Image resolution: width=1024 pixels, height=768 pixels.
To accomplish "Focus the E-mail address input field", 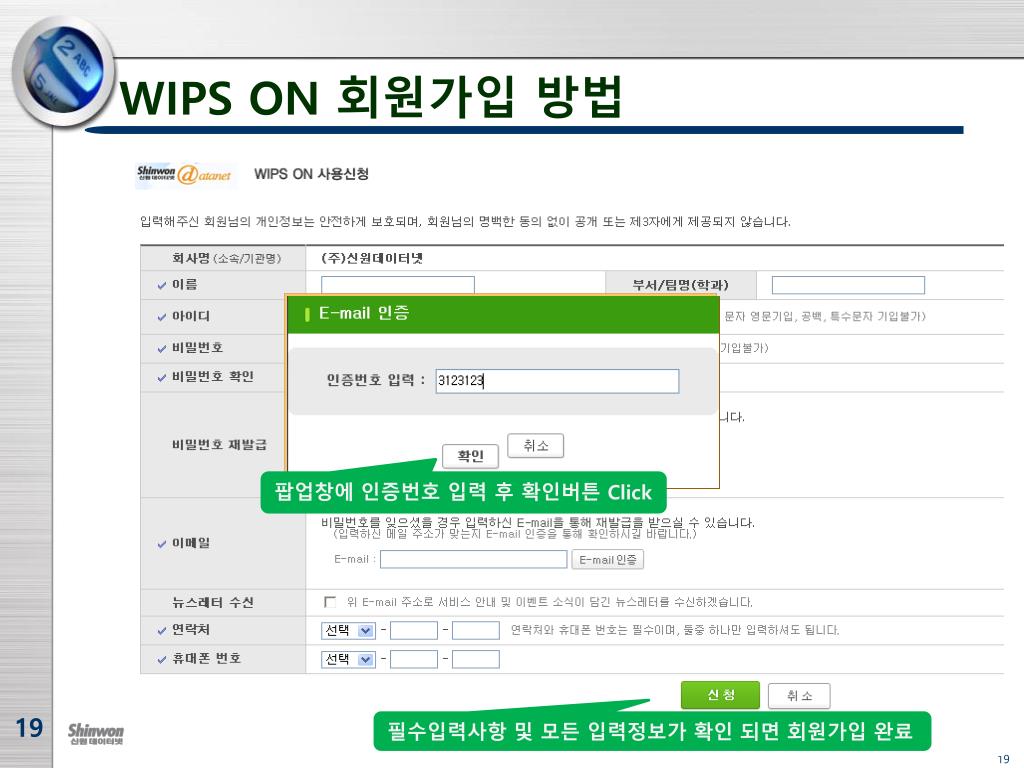I will tap(473, 560).
